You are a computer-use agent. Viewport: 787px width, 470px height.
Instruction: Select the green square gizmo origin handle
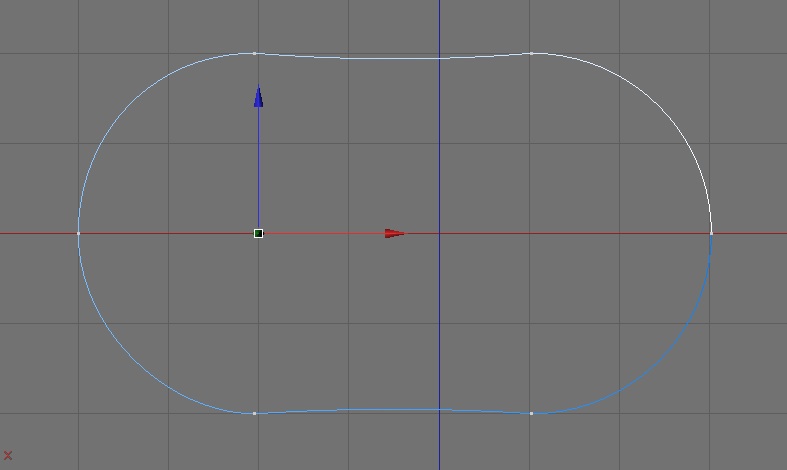258,233
